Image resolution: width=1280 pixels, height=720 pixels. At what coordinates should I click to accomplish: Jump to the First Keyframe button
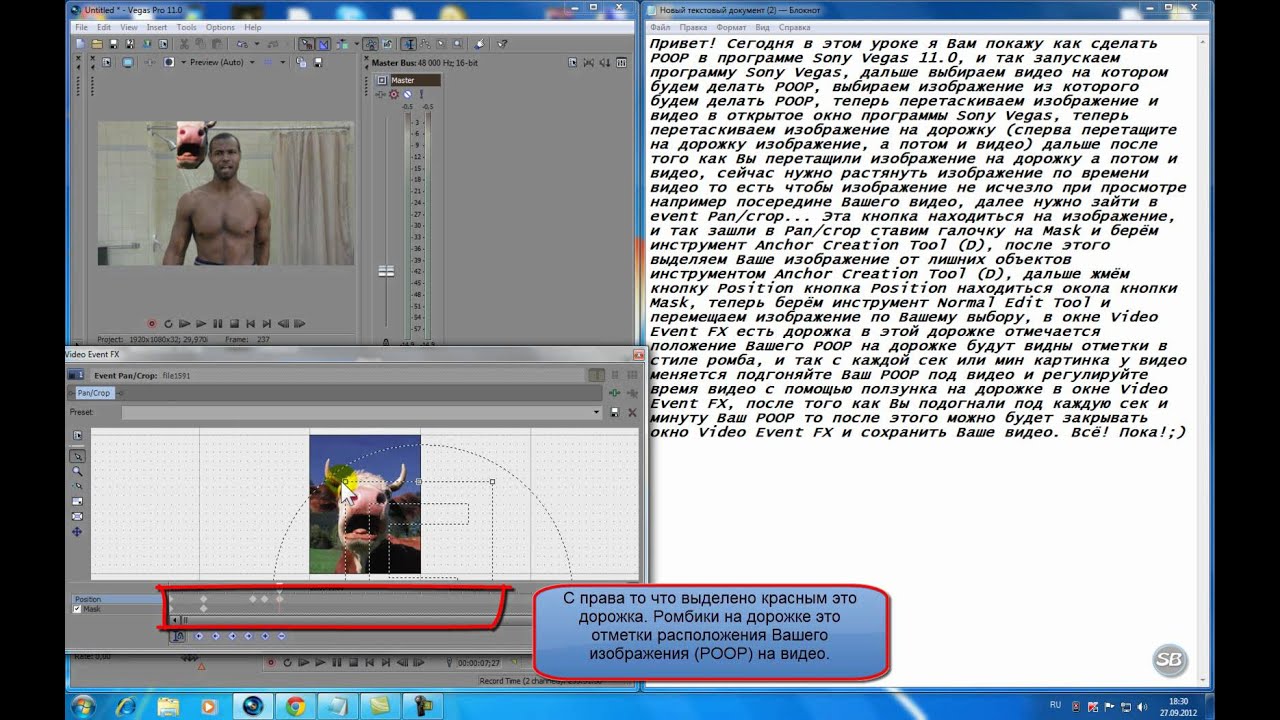pyautogui.click(x=198, y=636)
